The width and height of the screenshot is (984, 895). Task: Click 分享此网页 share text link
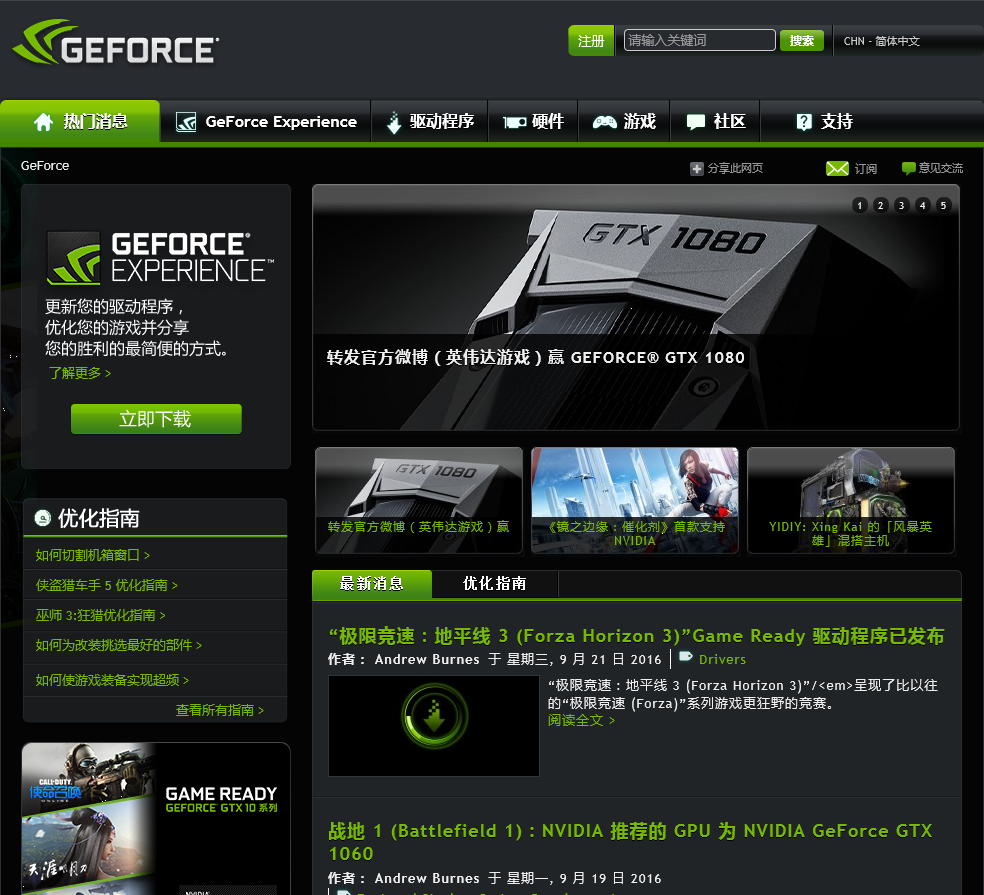(735, 168)
